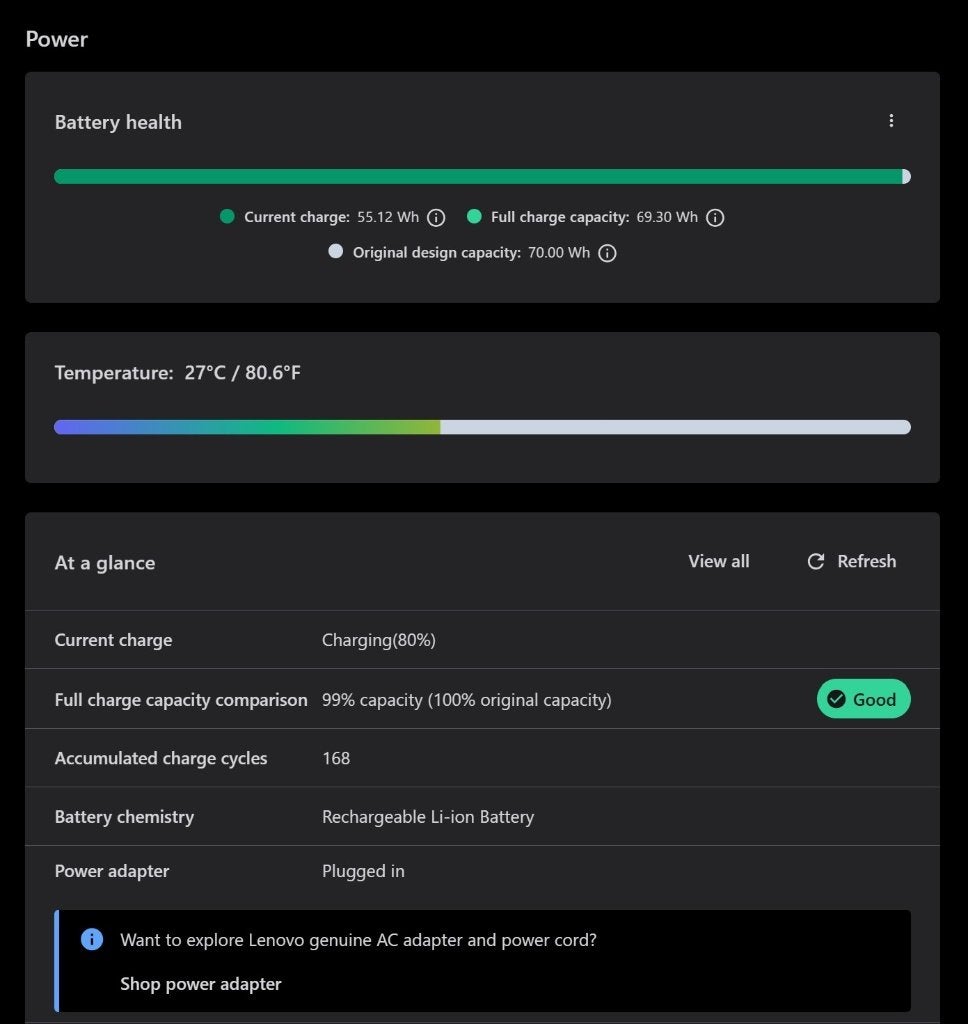968x1024 pixels.
Task: Open the Shop power adapter link
Action: (x=201, y=984)
